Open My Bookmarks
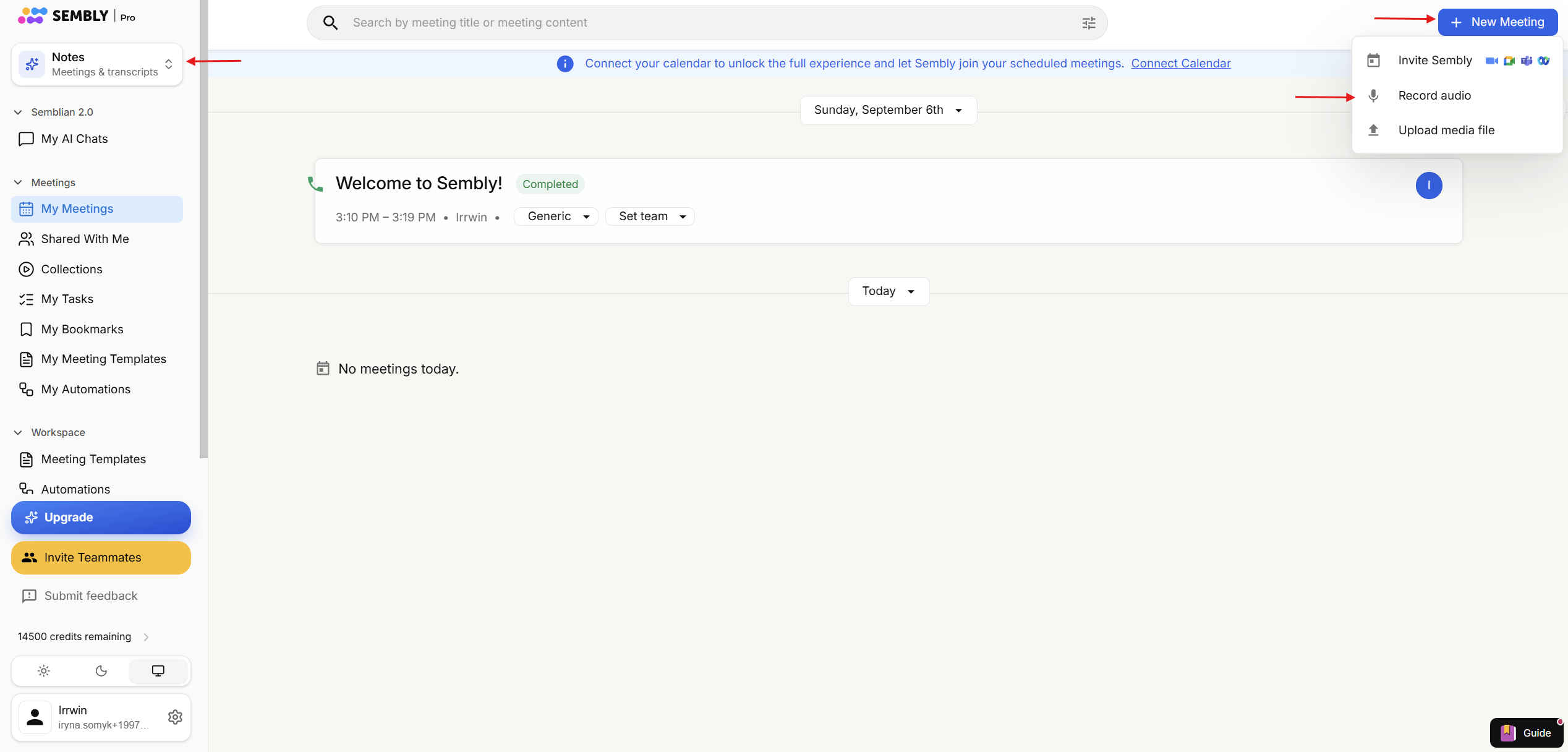The height and width of the screenshot is (752, 1568). coord(97,329)
